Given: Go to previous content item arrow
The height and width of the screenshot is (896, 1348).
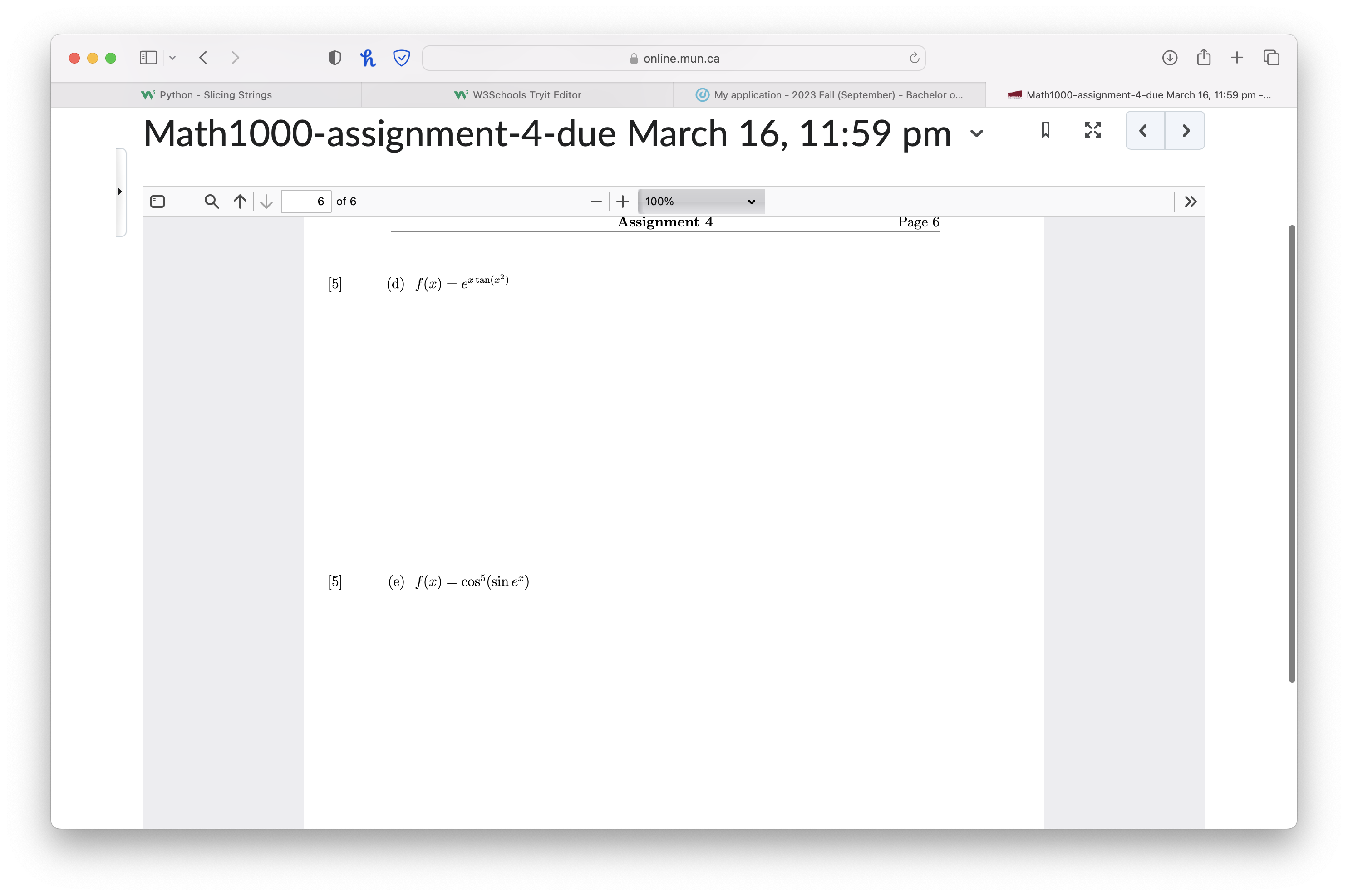Looking at the screenshot, I should [1143, 131].
